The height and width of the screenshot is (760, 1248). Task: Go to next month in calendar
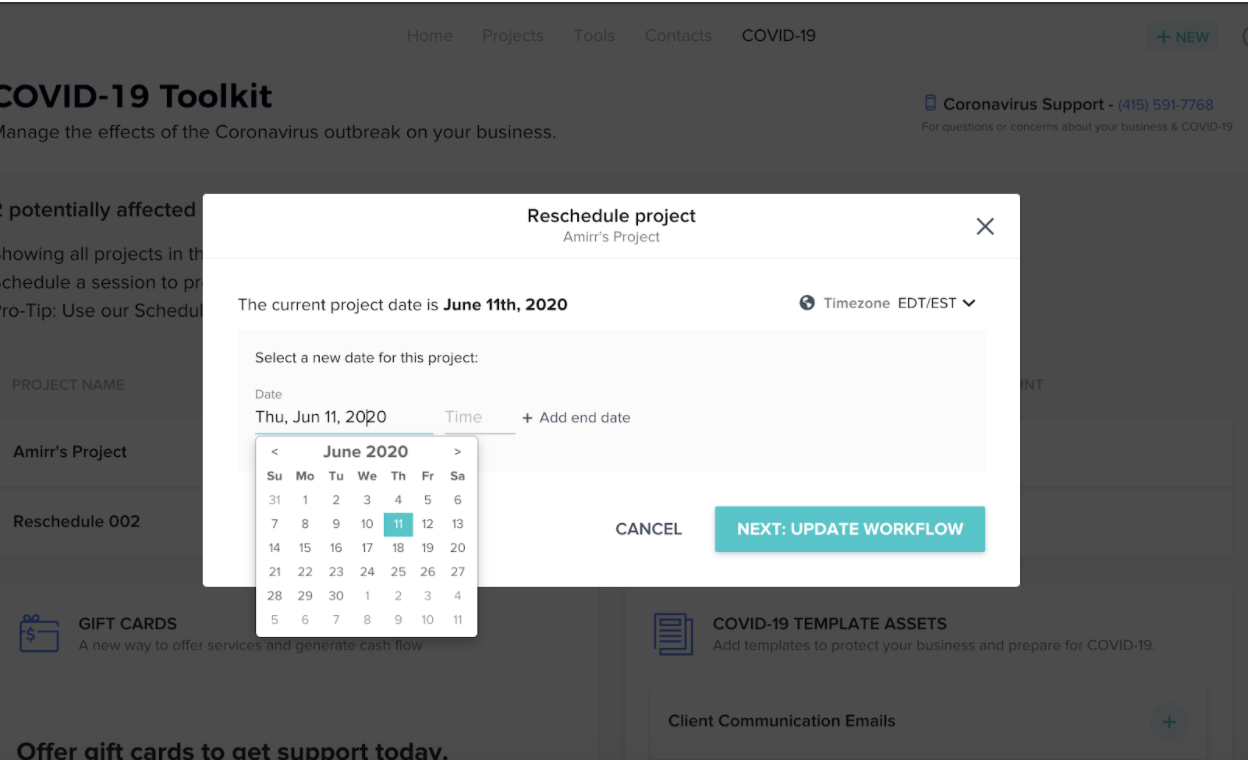coord(458,452)
